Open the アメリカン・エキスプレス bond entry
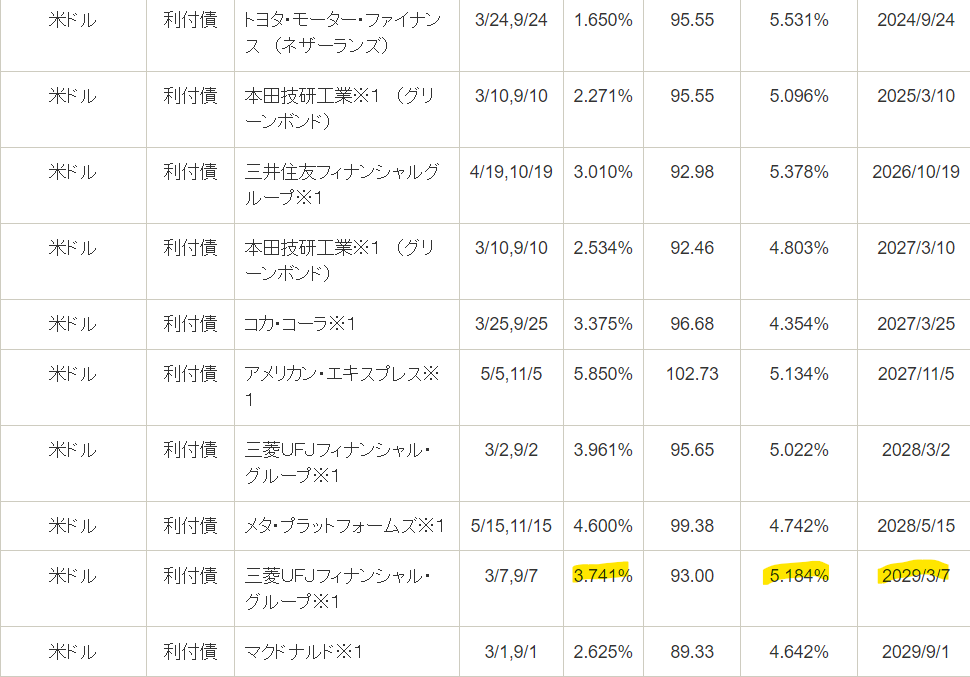Screen dimensions: 970x677 341,387
